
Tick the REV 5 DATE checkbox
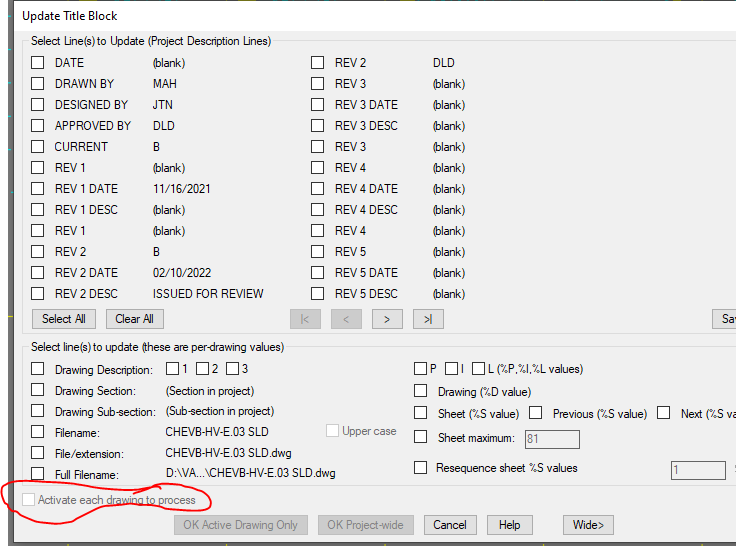coord(317,272)
